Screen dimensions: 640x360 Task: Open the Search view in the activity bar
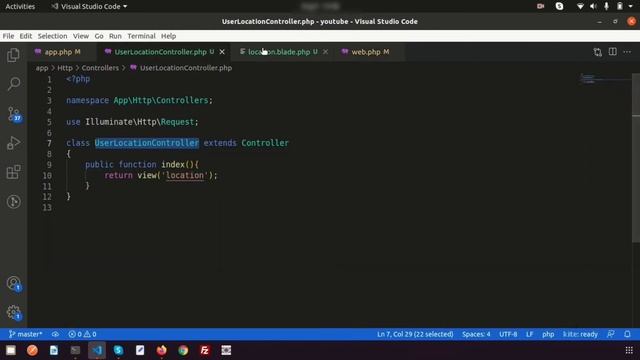[x=13, y=84]
